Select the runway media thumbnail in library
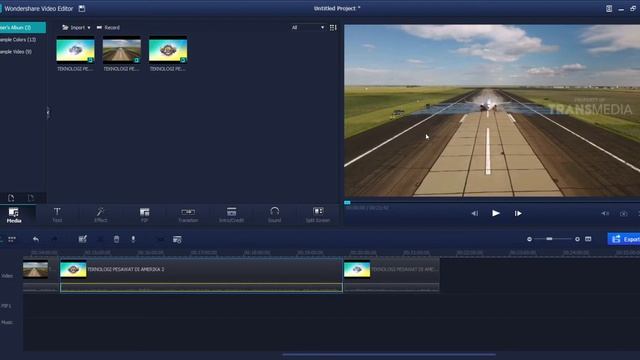640x360 pixels. click(x=122, y=50)
